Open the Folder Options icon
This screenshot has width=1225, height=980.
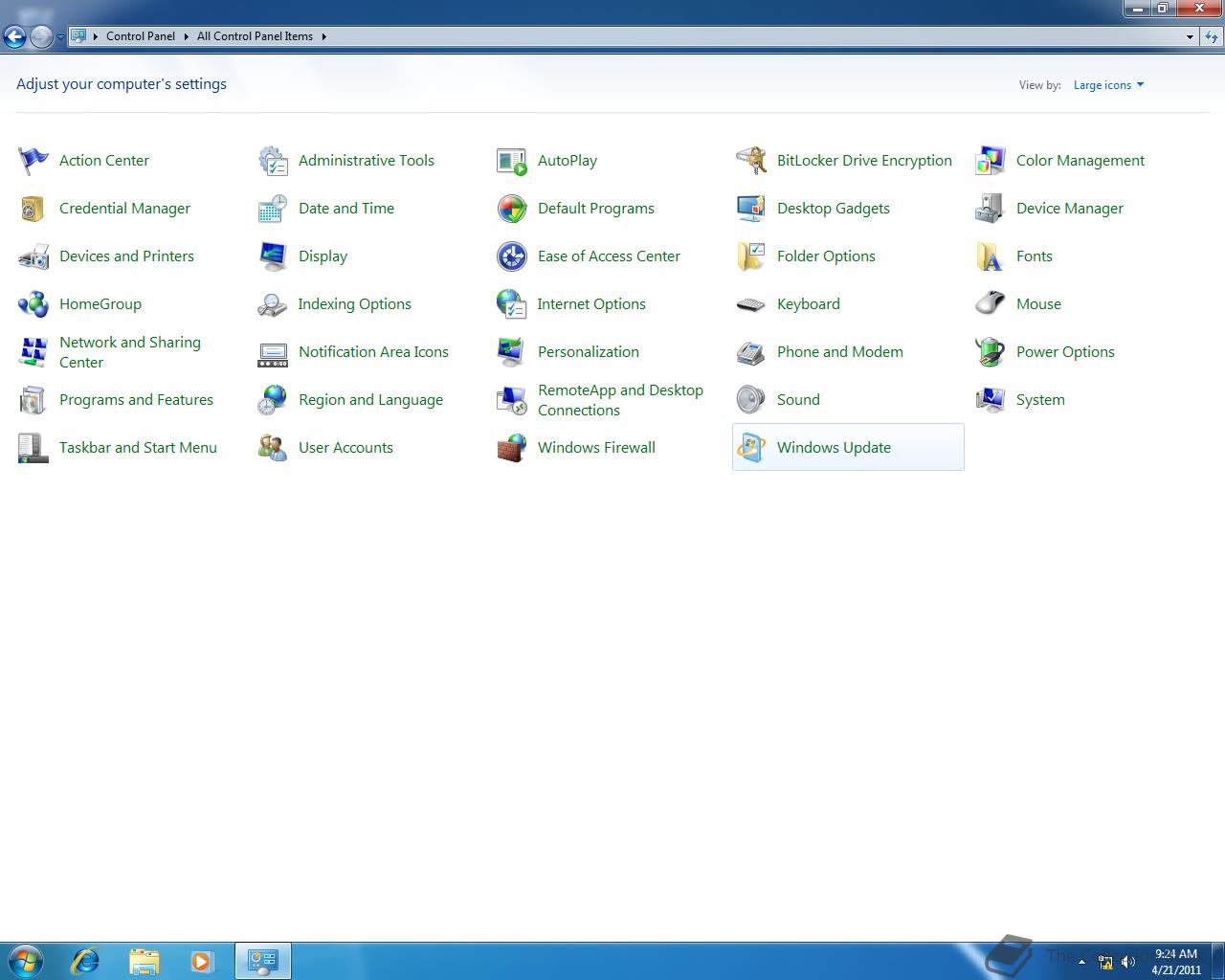(751, 256)
